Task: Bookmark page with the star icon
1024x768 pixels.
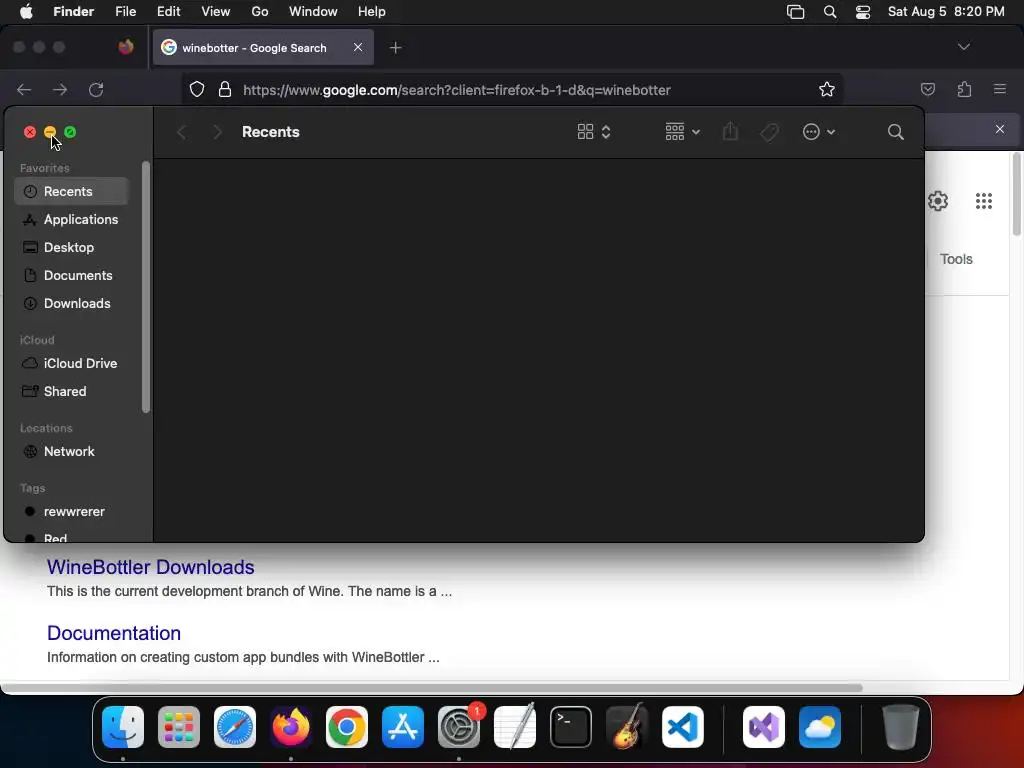Action: click(x=827, y=89)
